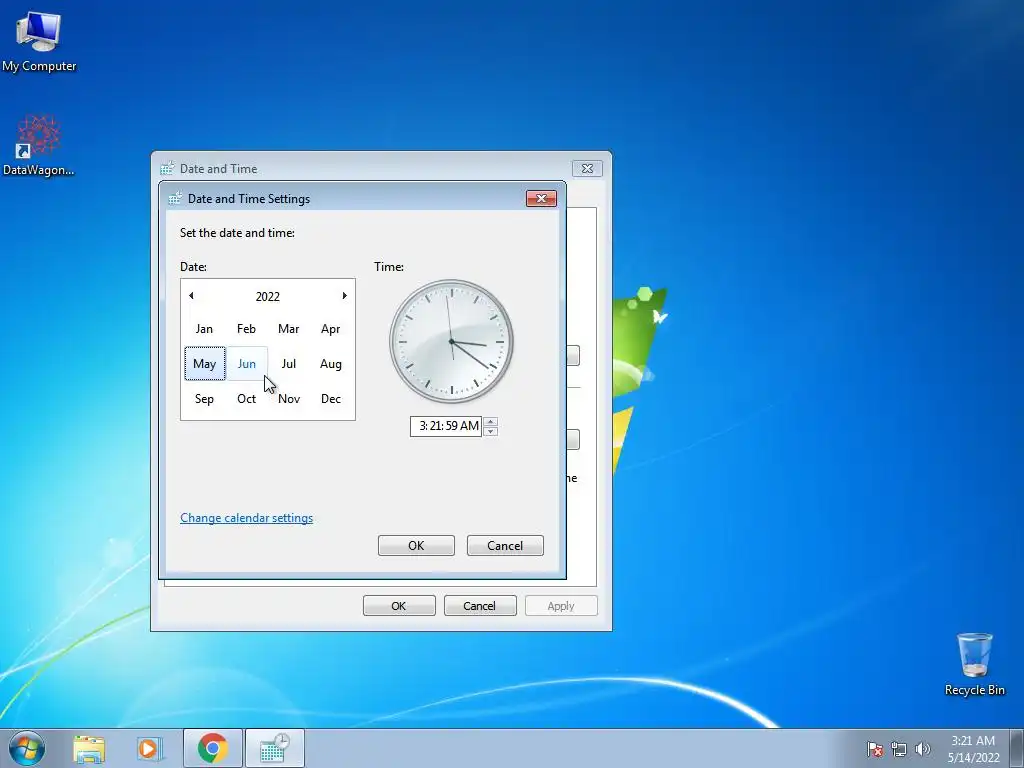1024x768 pixels.
Task: Close the background Date and Time window
Action: pos(587,168)
